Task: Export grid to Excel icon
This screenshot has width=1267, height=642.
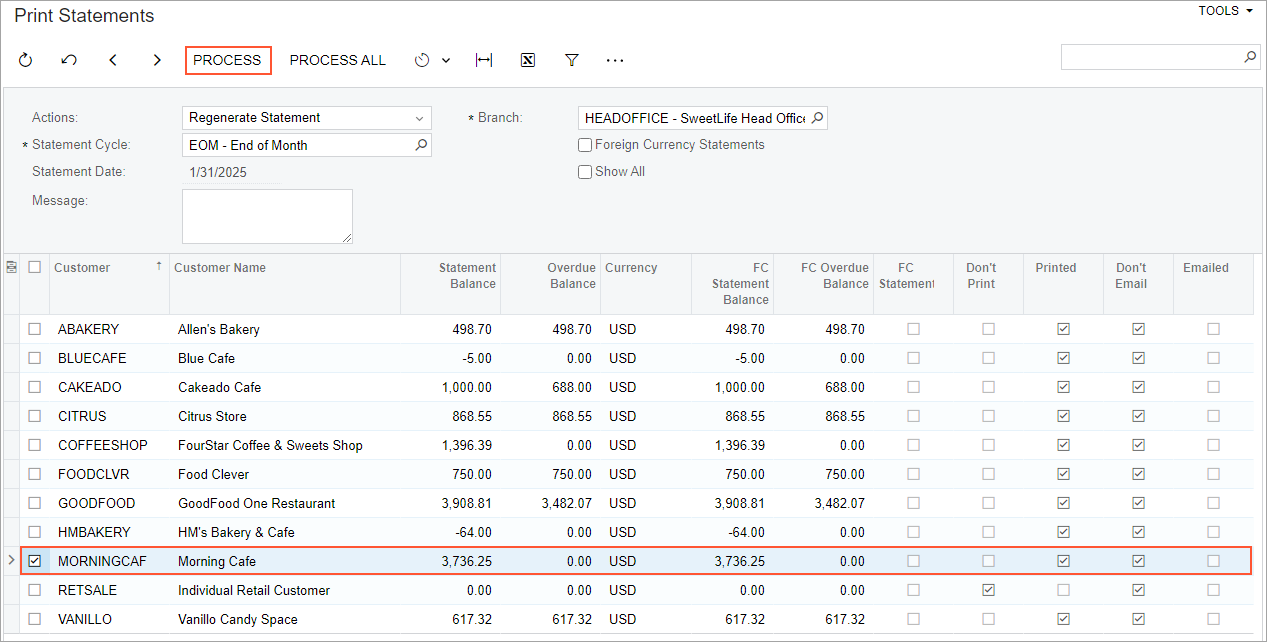Action: [528, 60]
